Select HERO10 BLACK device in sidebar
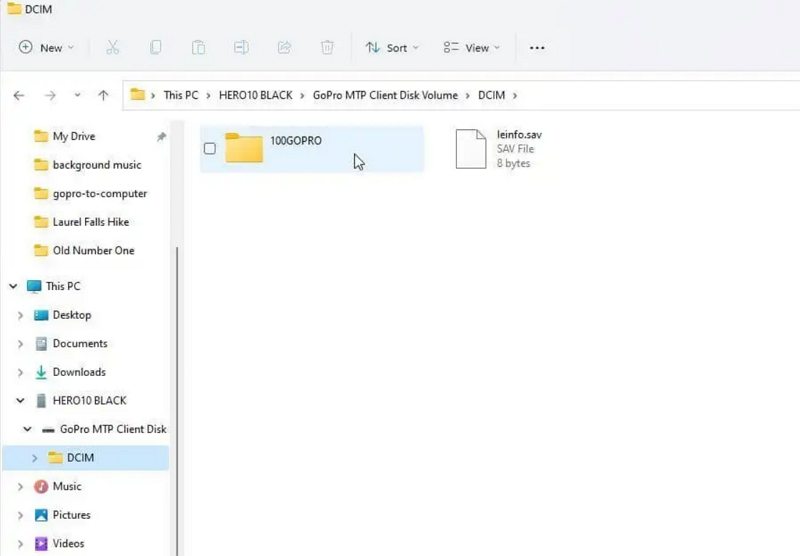The height and width of the screenshot is (556, 800). 89,401
